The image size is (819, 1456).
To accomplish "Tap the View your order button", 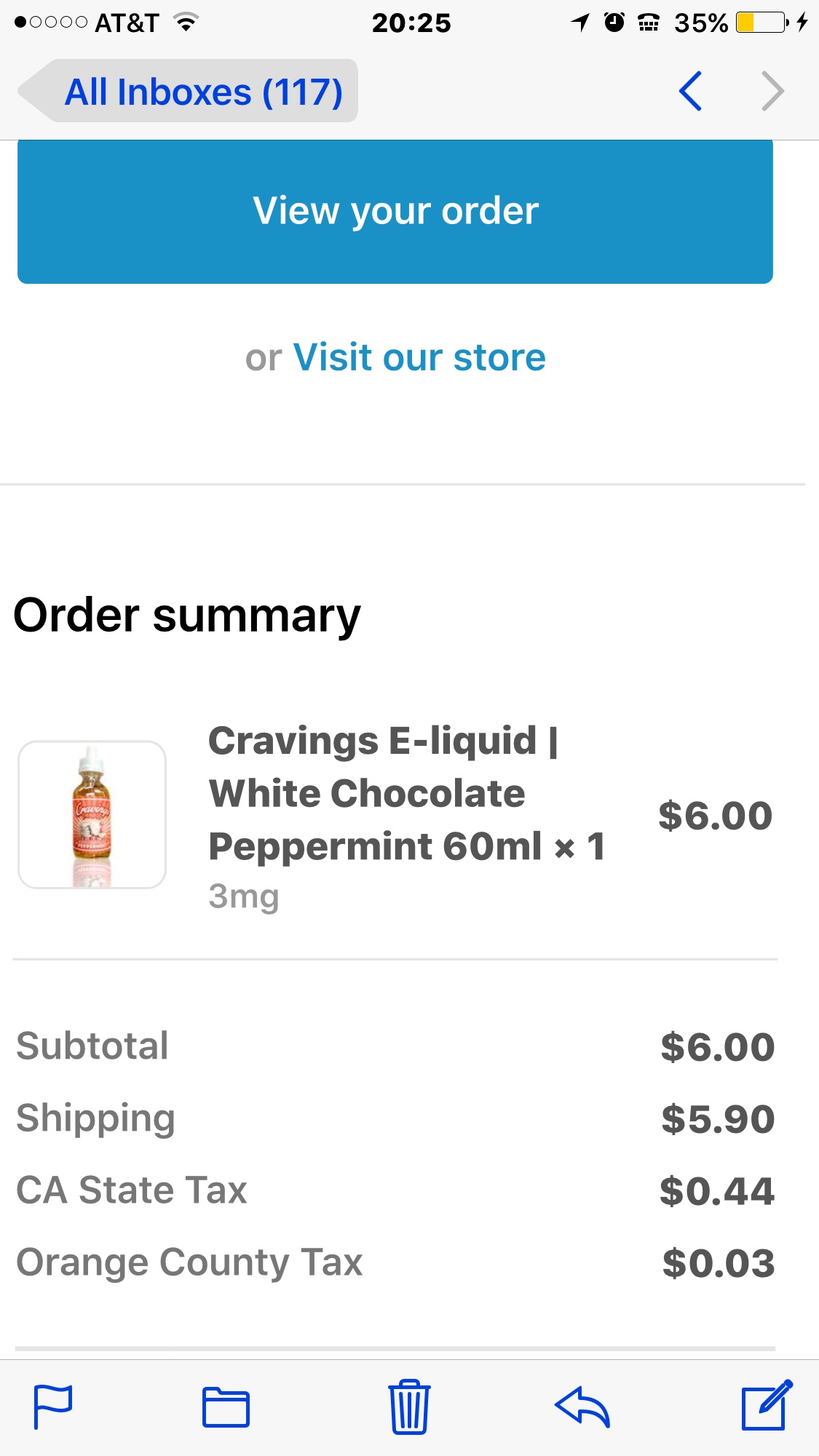I will click(x=395, y=211).
